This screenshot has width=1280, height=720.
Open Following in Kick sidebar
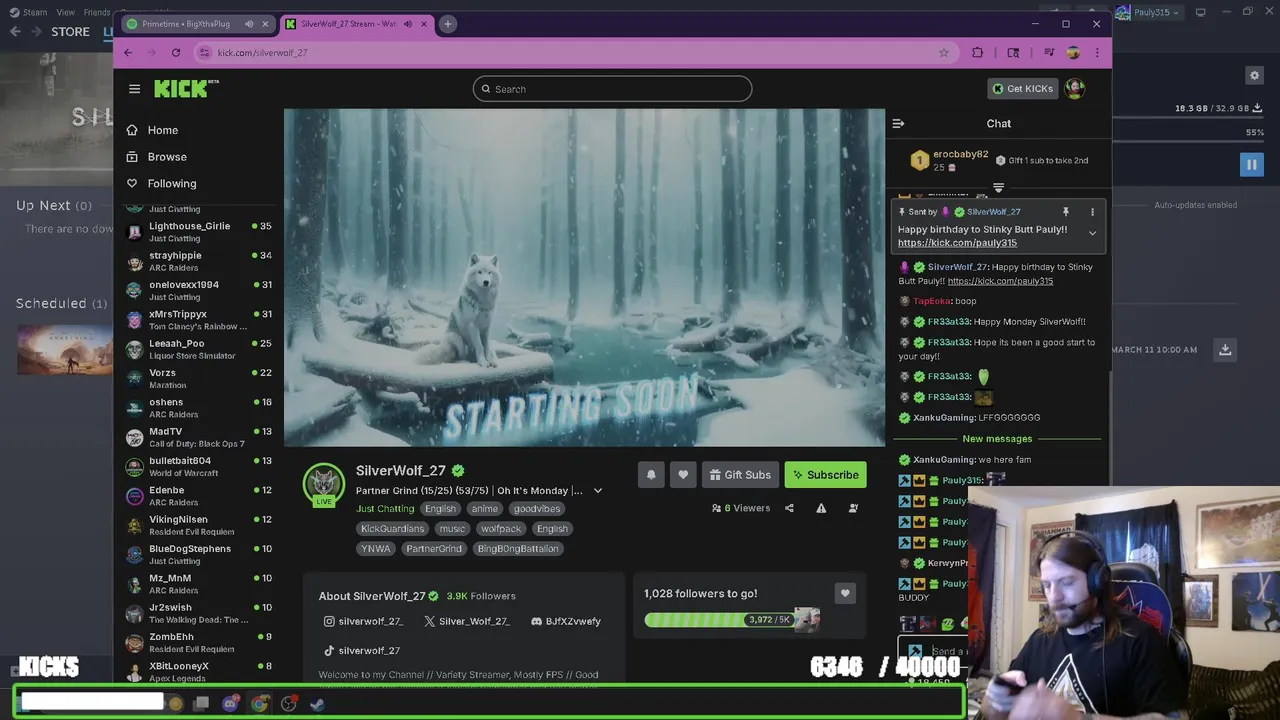161,184
